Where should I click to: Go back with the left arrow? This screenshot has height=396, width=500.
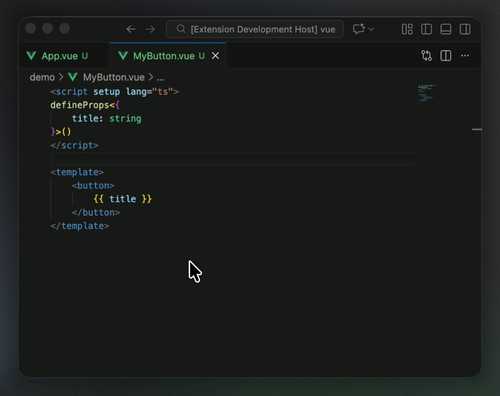(131, 29)
